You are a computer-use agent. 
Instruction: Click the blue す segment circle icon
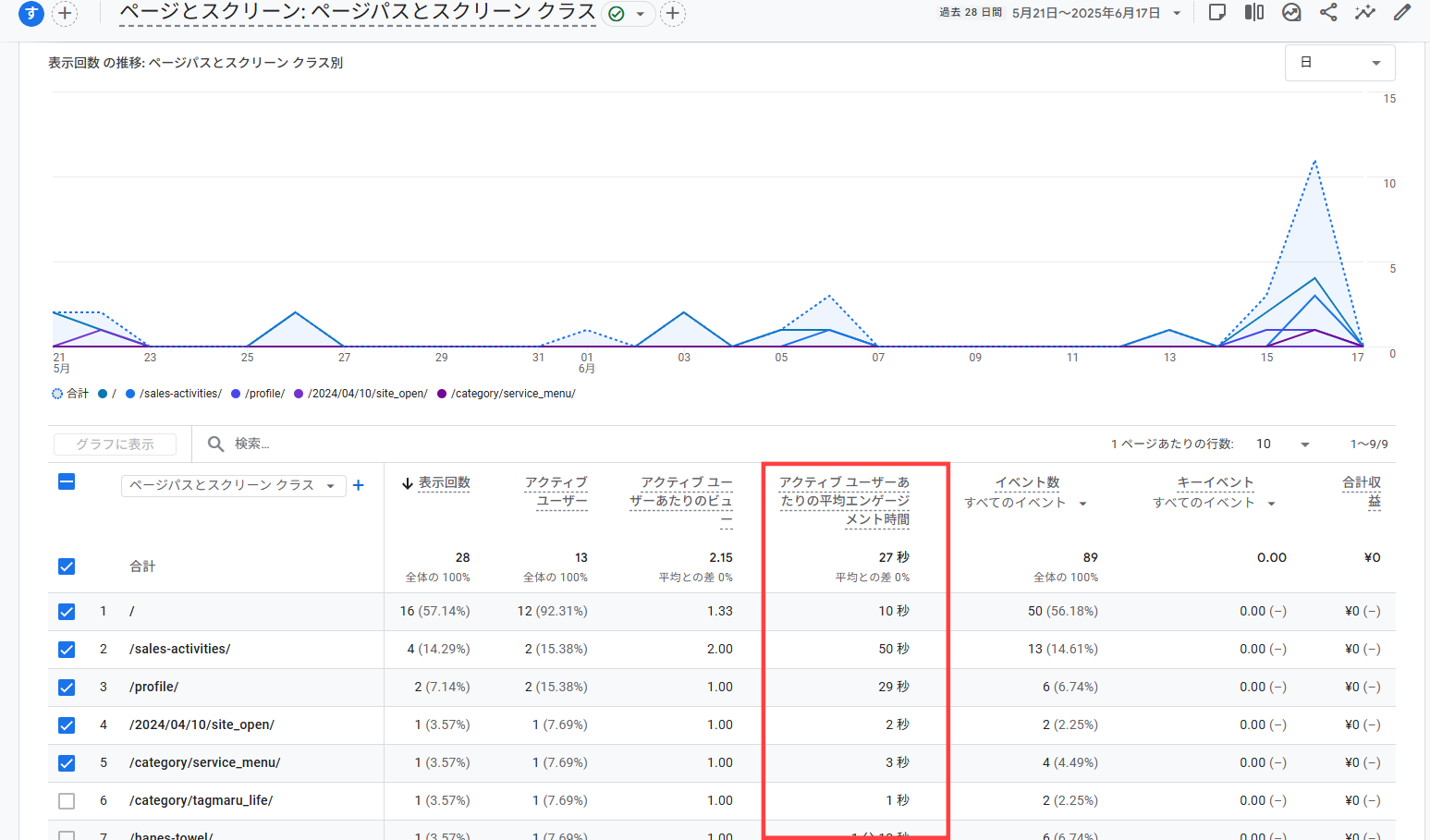[32, 13]
